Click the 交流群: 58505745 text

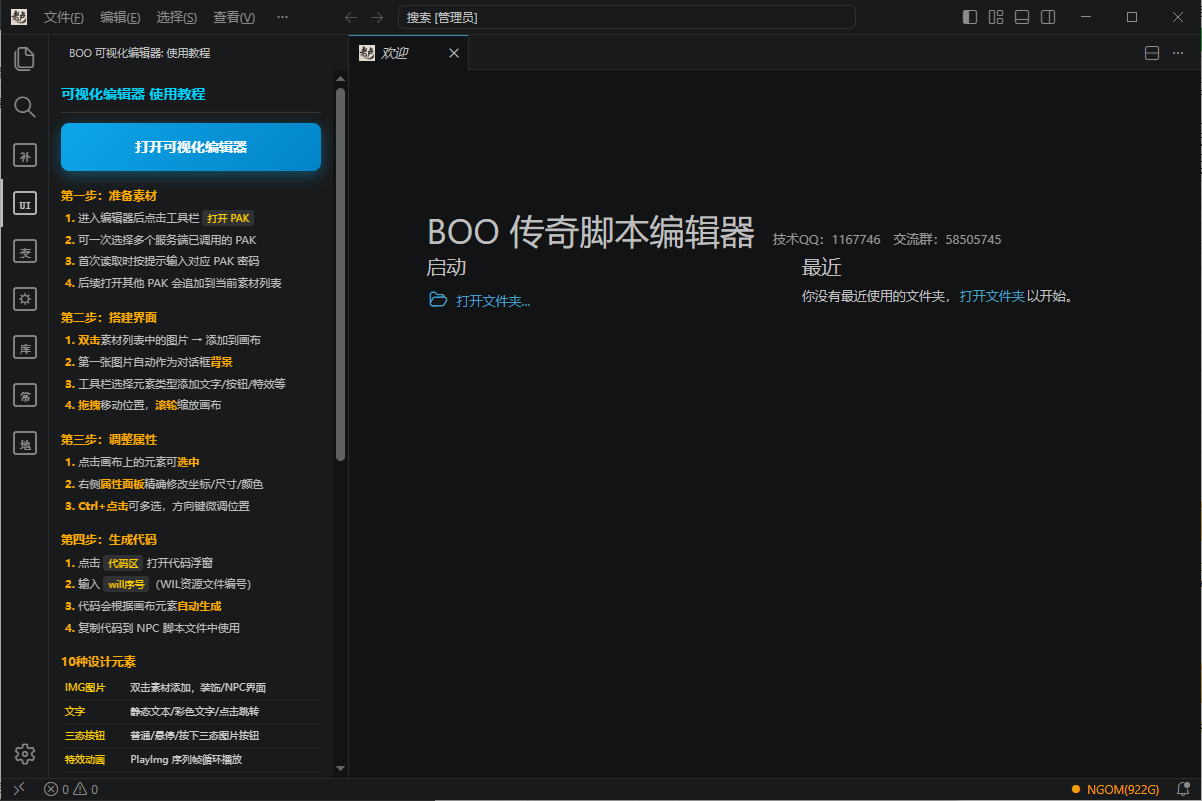click(x=947, y=239)
